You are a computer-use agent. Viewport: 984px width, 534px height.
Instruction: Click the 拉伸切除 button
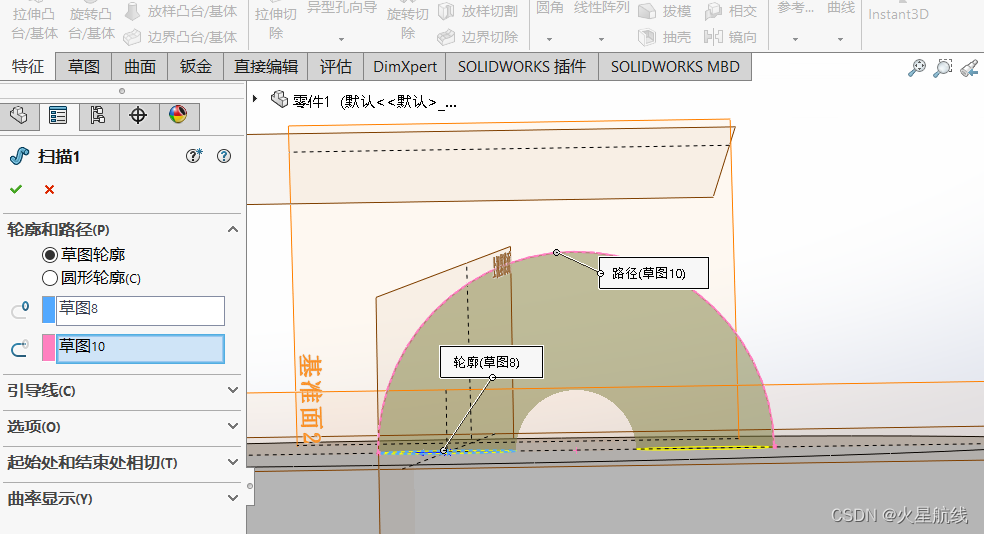276,23
